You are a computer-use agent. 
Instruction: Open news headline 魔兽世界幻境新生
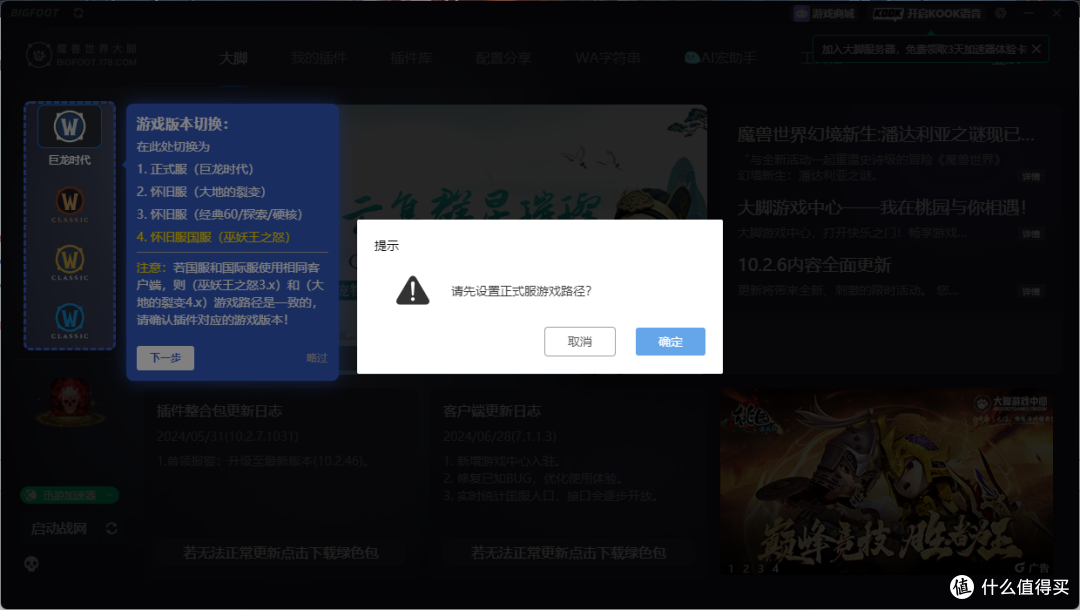click(x=886, y=134)
